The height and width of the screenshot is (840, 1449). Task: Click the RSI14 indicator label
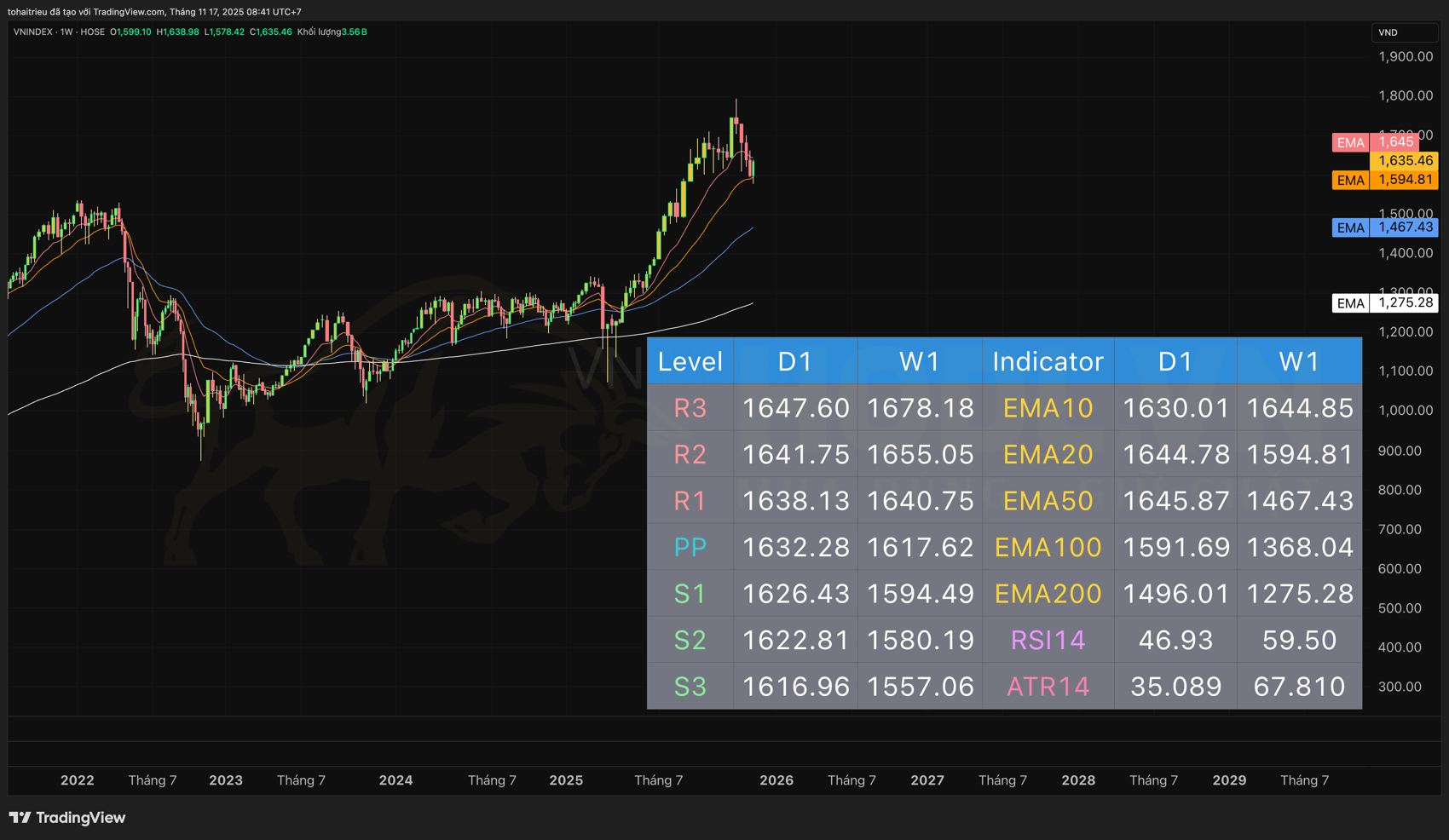pos(1048,640)
